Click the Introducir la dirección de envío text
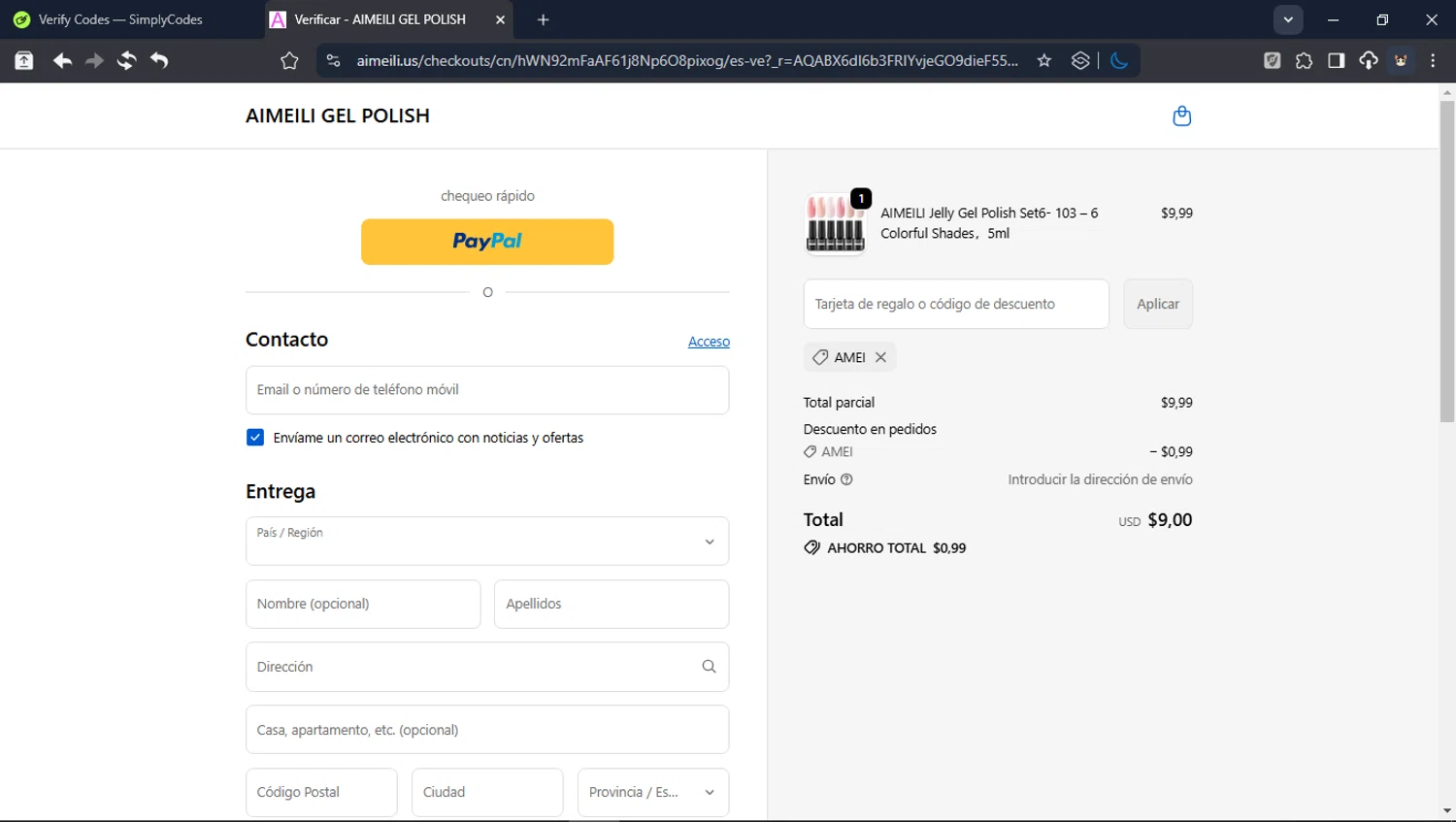The width and height of the screenshot is (1456, 822). click(1100, 479)
